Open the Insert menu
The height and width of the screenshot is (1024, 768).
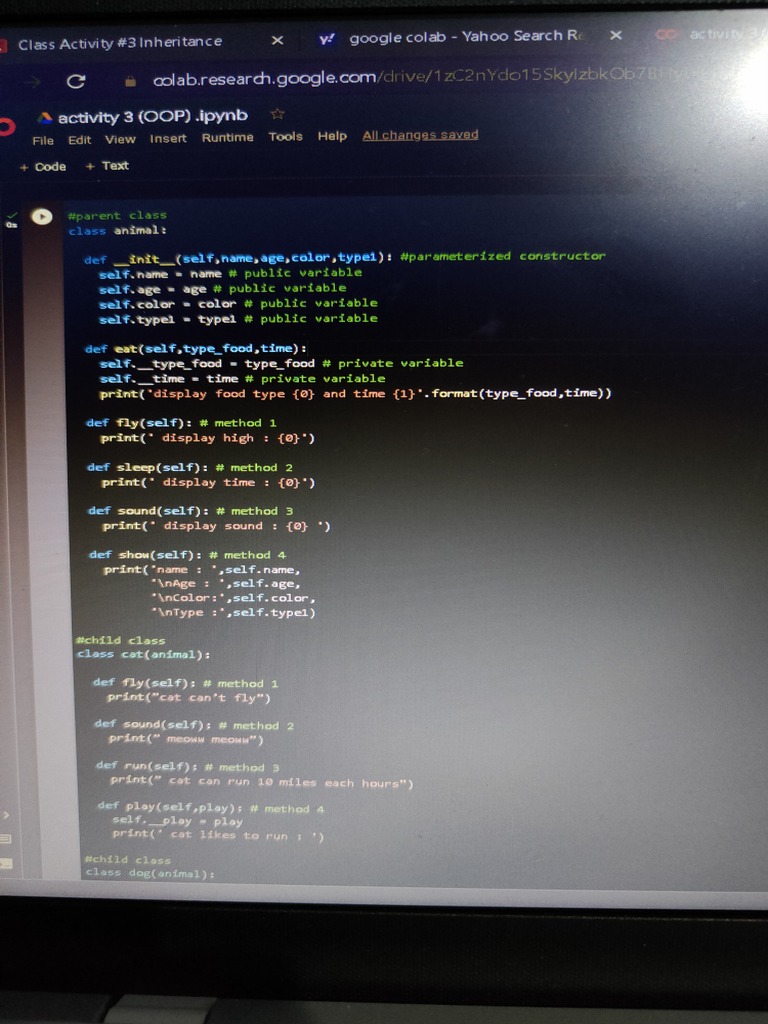168,138
